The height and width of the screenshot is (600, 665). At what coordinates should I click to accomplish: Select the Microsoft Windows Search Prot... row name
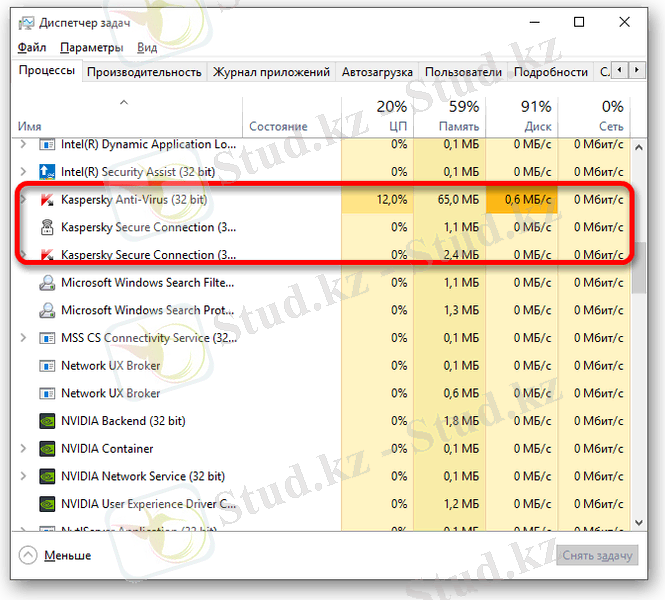[148, 310]
